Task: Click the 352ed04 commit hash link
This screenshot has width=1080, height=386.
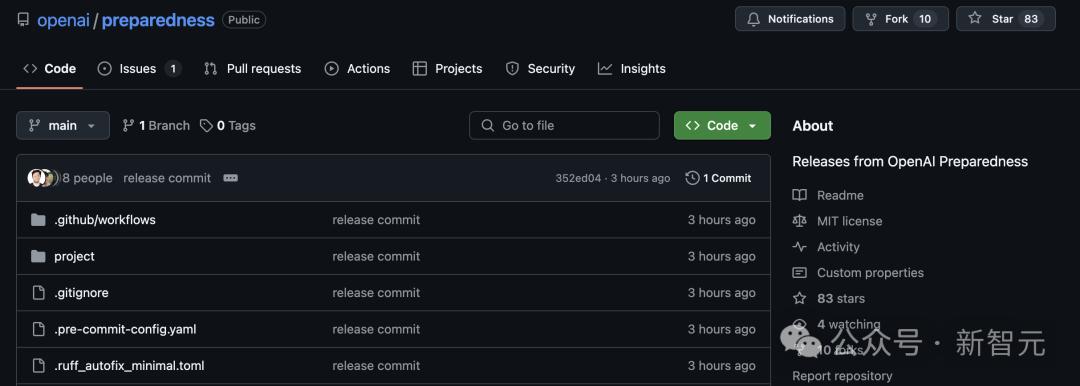Action: (x=577, y=179)
